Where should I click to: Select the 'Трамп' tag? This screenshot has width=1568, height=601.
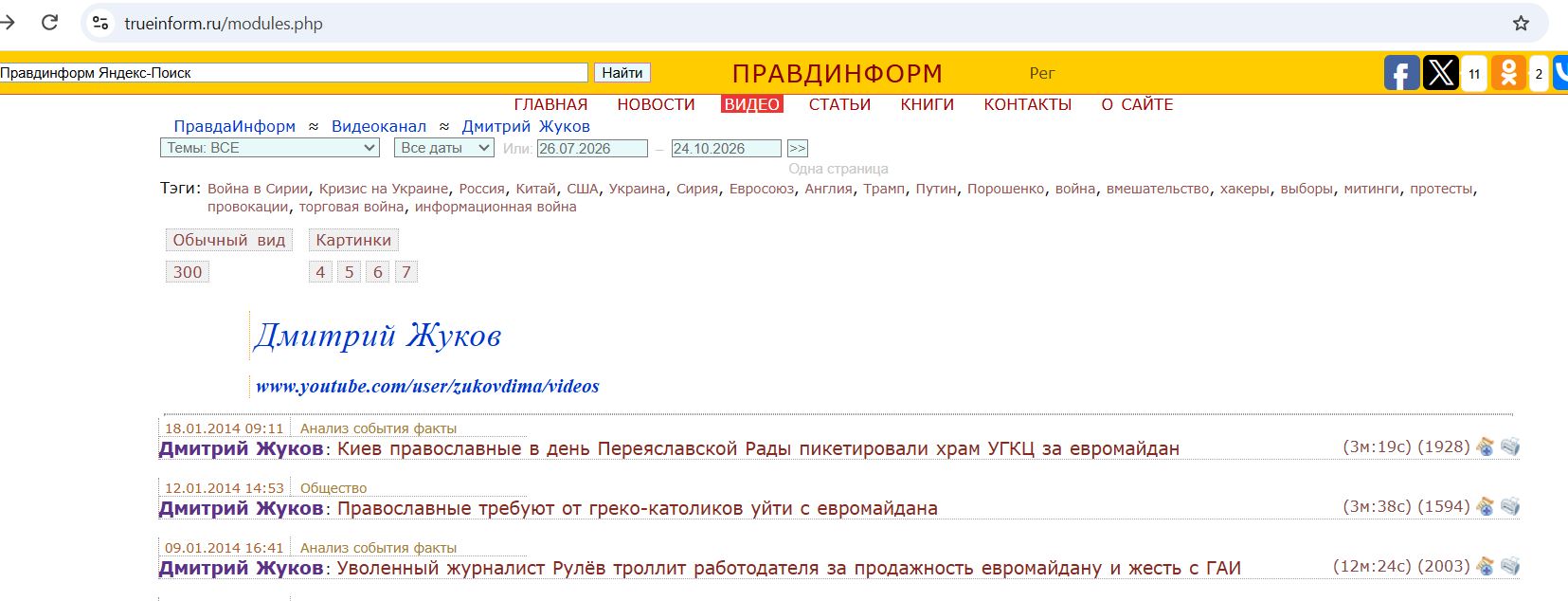(884, 189)
